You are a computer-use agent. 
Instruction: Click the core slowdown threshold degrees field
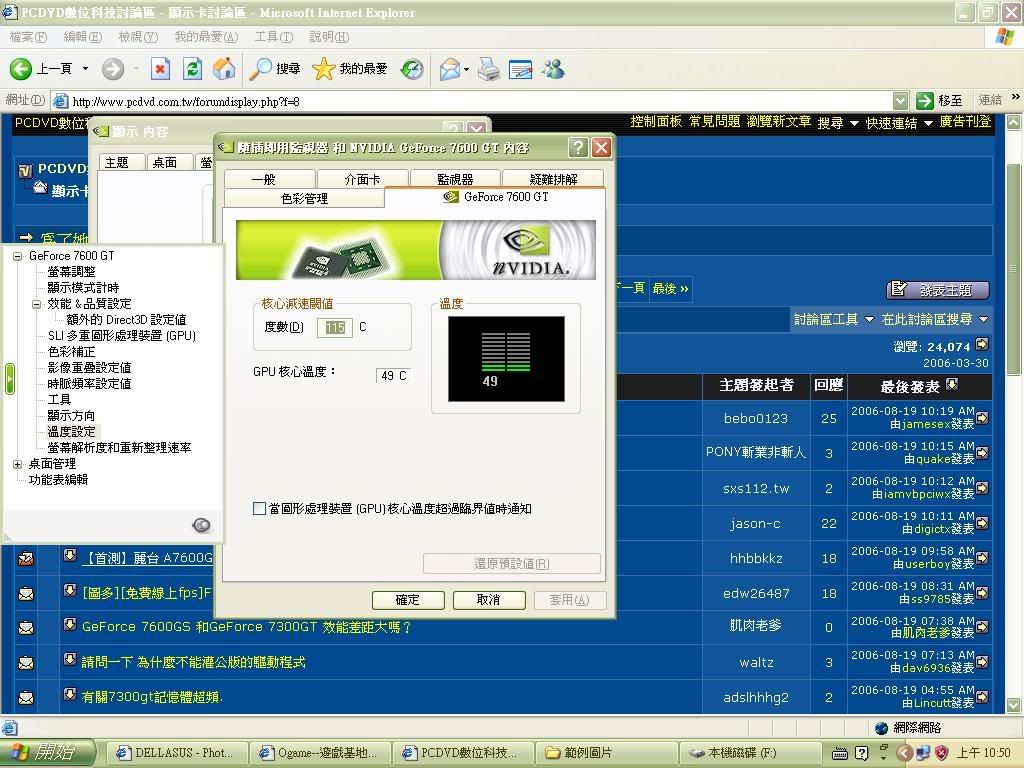pyautogui.click(x=335, y=328)
